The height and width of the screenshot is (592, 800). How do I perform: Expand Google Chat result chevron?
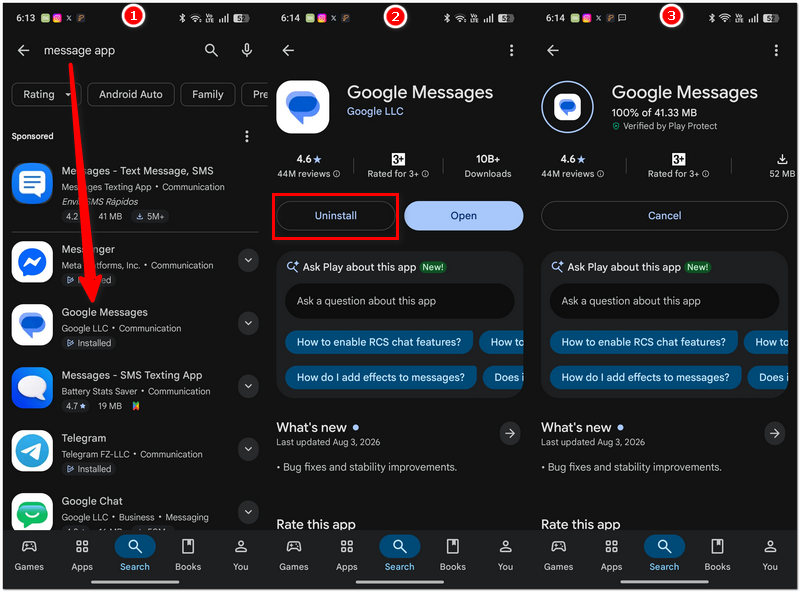click(248, 512)
